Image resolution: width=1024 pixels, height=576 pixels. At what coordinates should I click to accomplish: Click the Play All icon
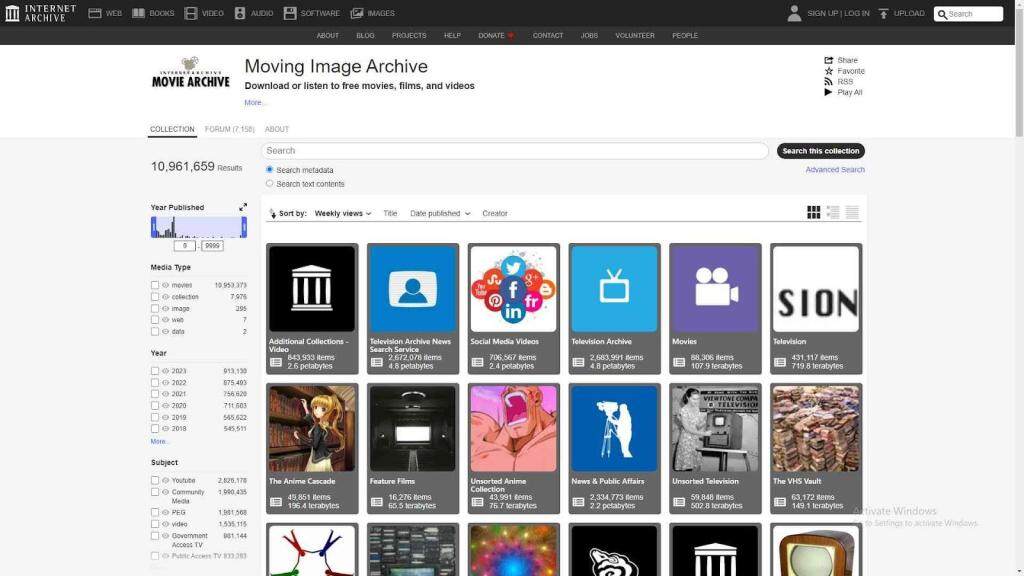pos(829,92)
